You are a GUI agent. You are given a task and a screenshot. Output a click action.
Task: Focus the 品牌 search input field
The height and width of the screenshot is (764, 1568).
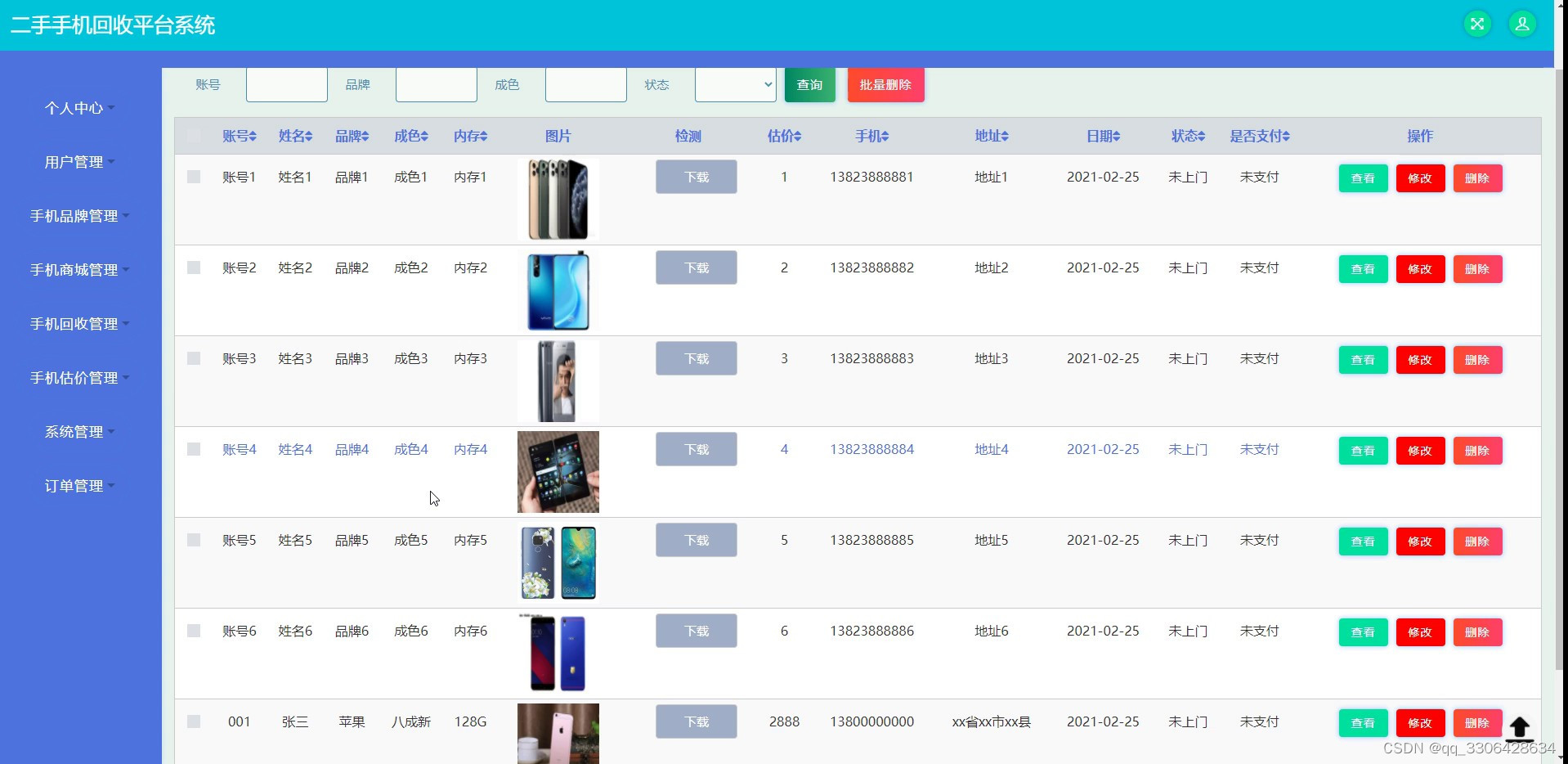coord(437,85)
